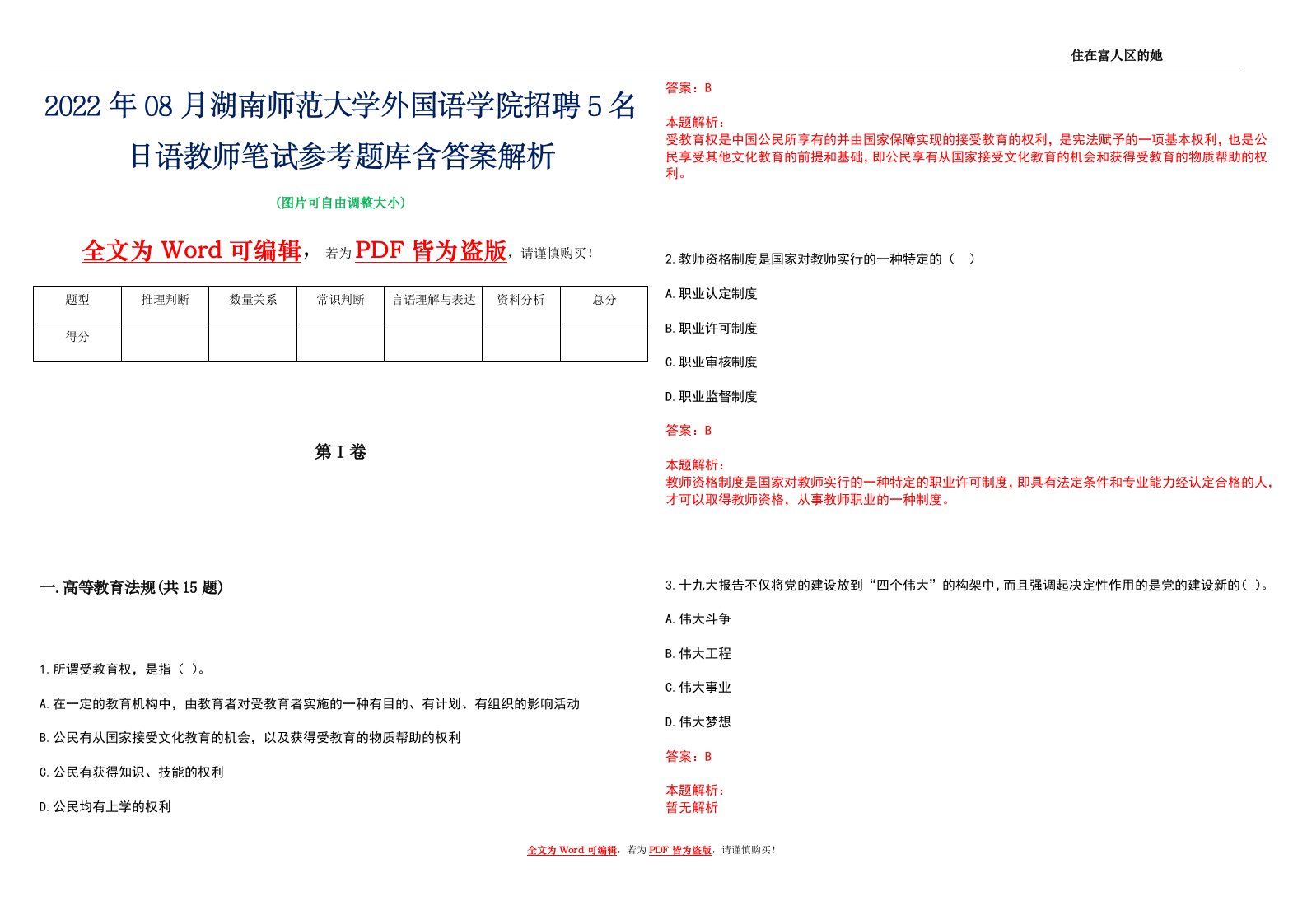Select option C 公民有获得知识、技能的权利

132,772
